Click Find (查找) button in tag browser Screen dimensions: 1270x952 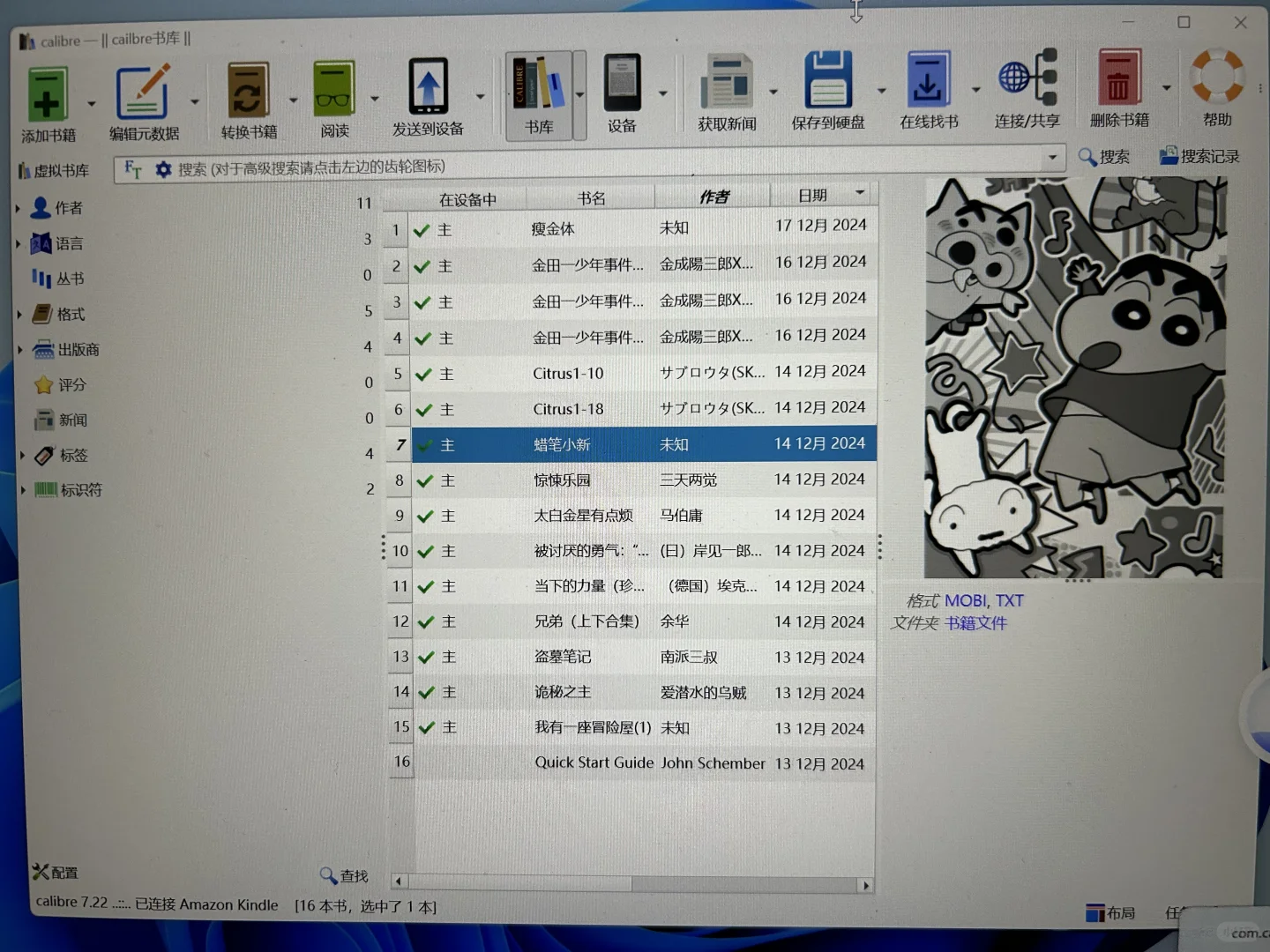click(344, 875)
